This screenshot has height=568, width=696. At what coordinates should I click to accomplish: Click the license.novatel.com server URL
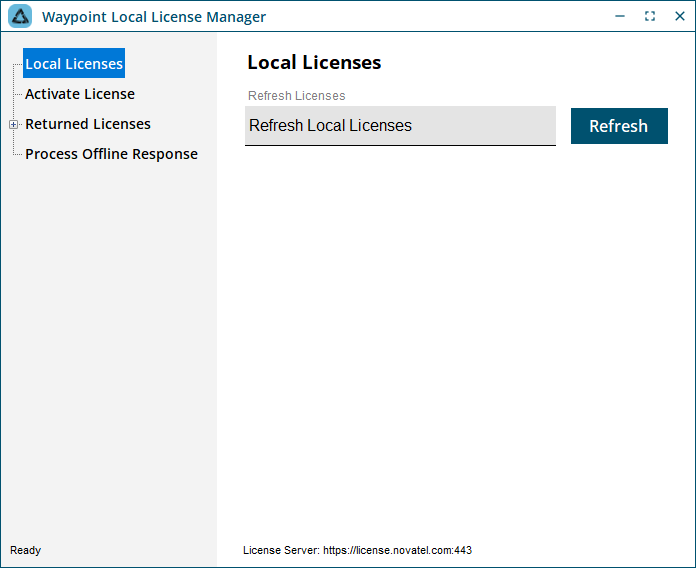(x=397, y=550)
